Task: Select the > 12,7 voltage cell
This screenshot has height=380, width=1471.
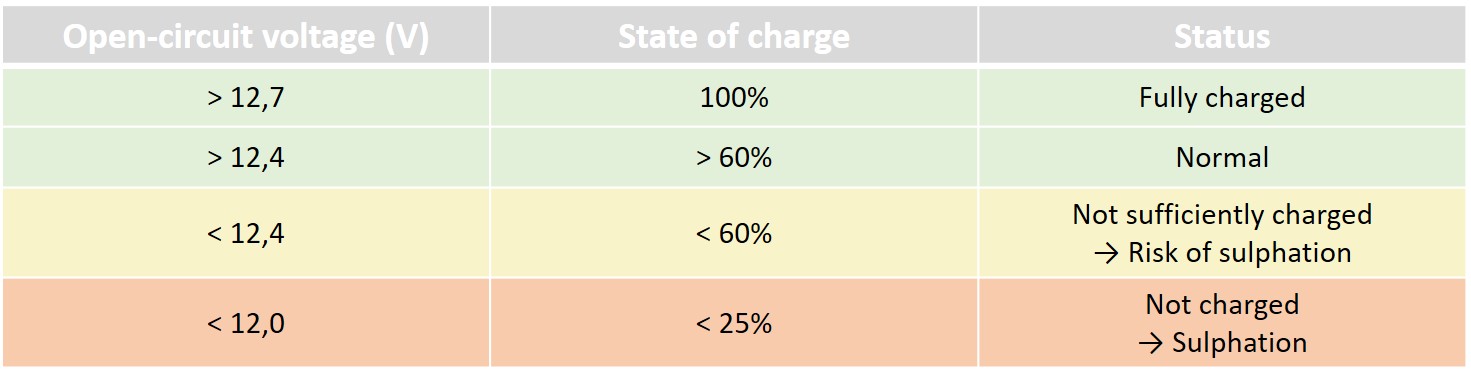Action: (x=246, y=98)
